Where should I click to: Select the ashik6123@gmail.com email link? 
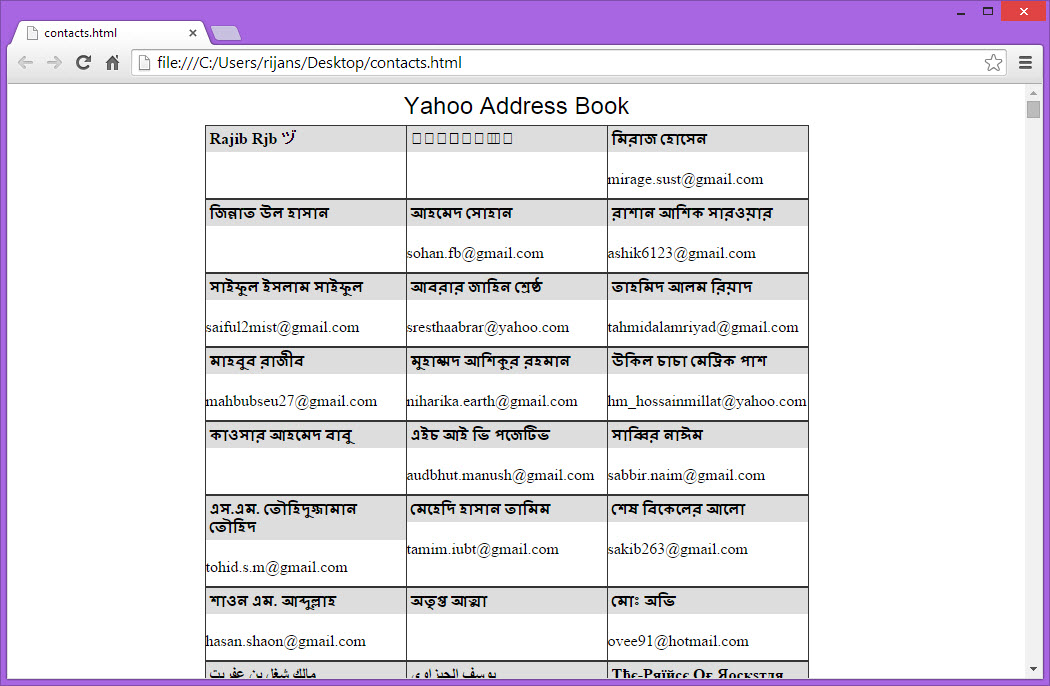click(681, 253)
